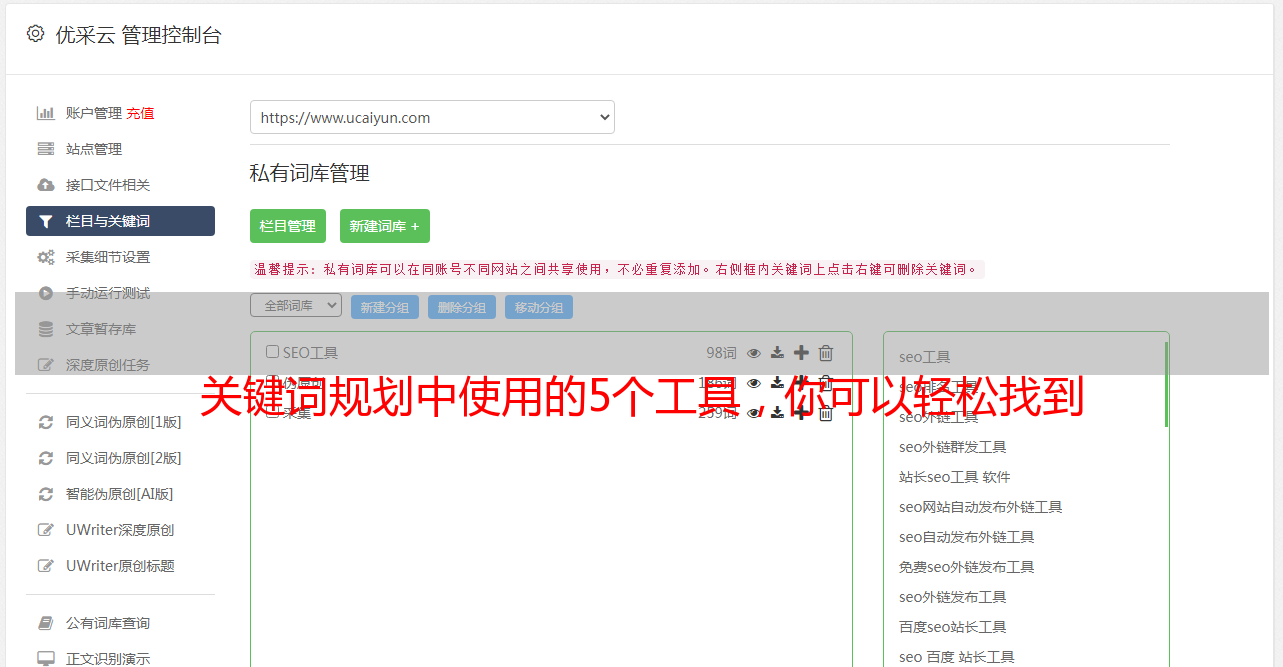1283x667 pixels.
Task: Click the edit icon beside UWriter原创标题
Action: (46, 566)
